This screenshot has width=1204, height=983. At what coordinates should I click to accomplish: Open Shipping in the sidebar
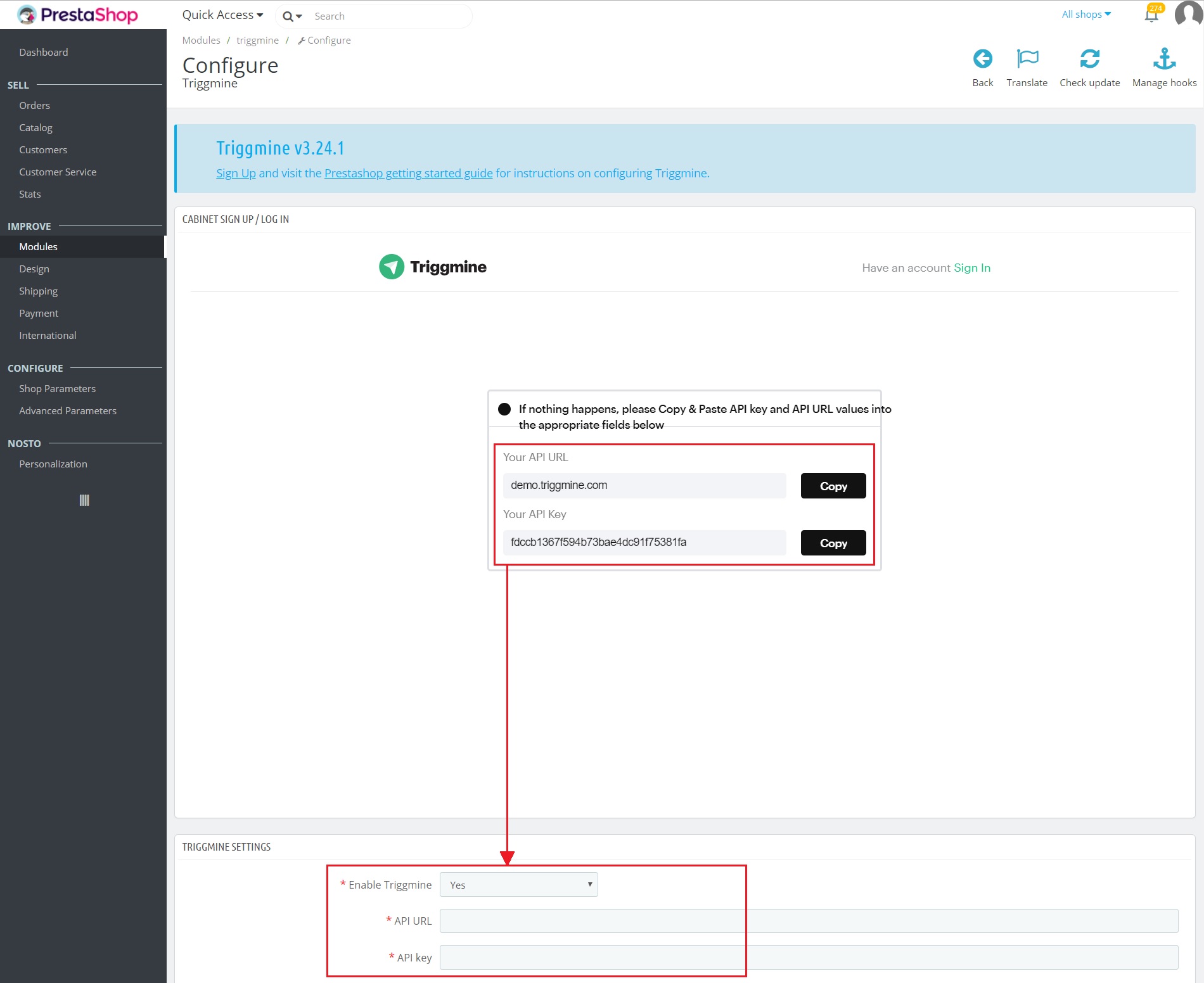39,291
